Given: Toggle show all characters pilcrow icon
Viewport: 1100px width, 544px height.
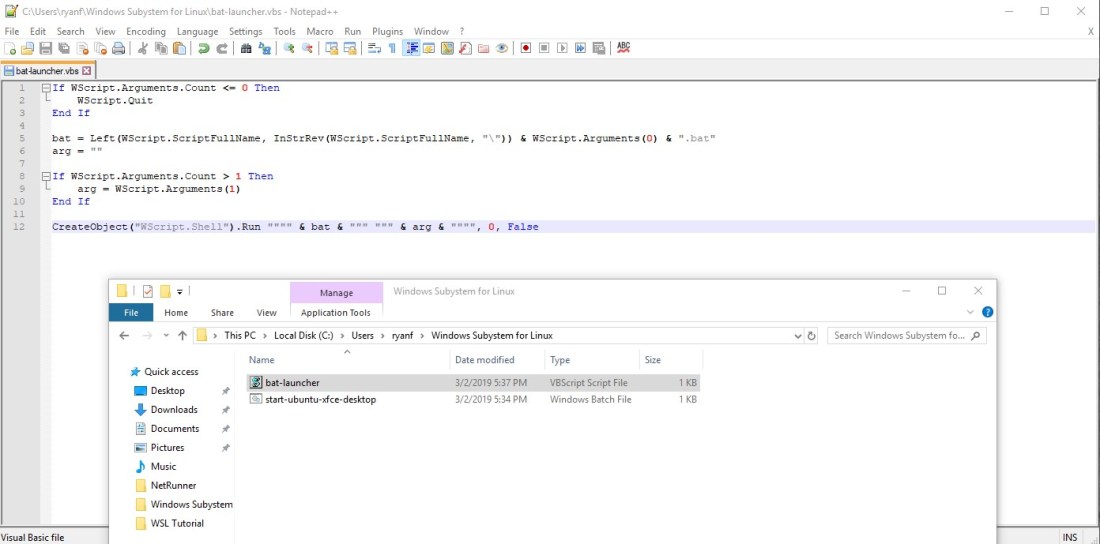Looking at the screenshot, I should [392, 48].
